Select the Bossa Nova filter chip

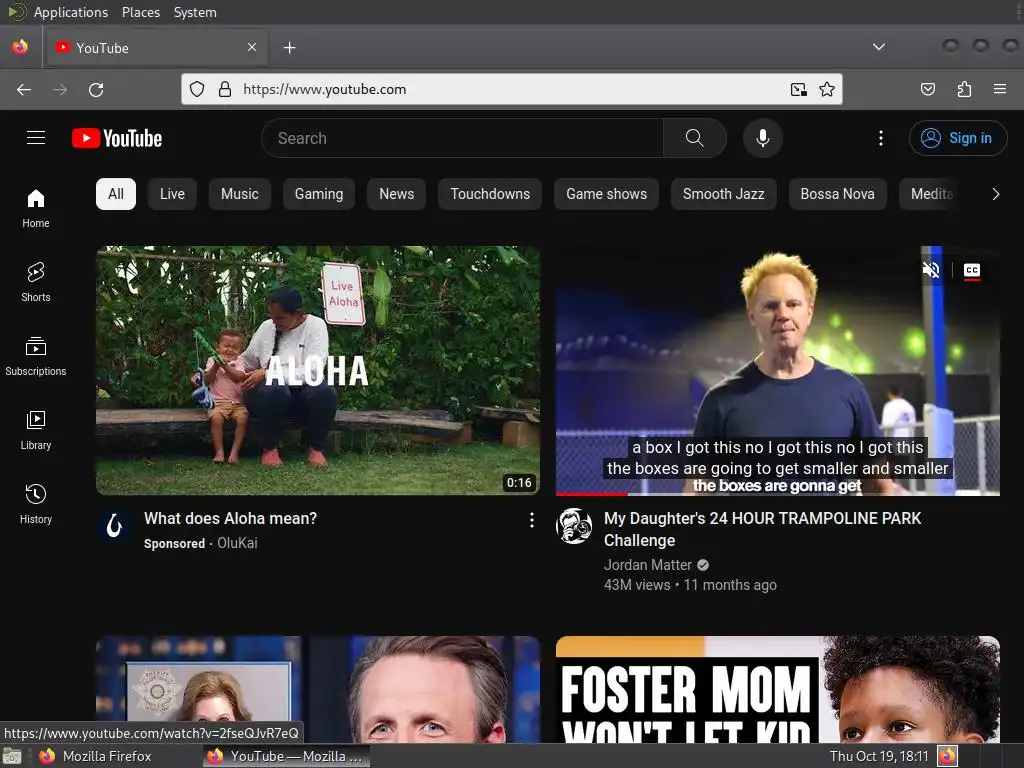pos(837,194)
